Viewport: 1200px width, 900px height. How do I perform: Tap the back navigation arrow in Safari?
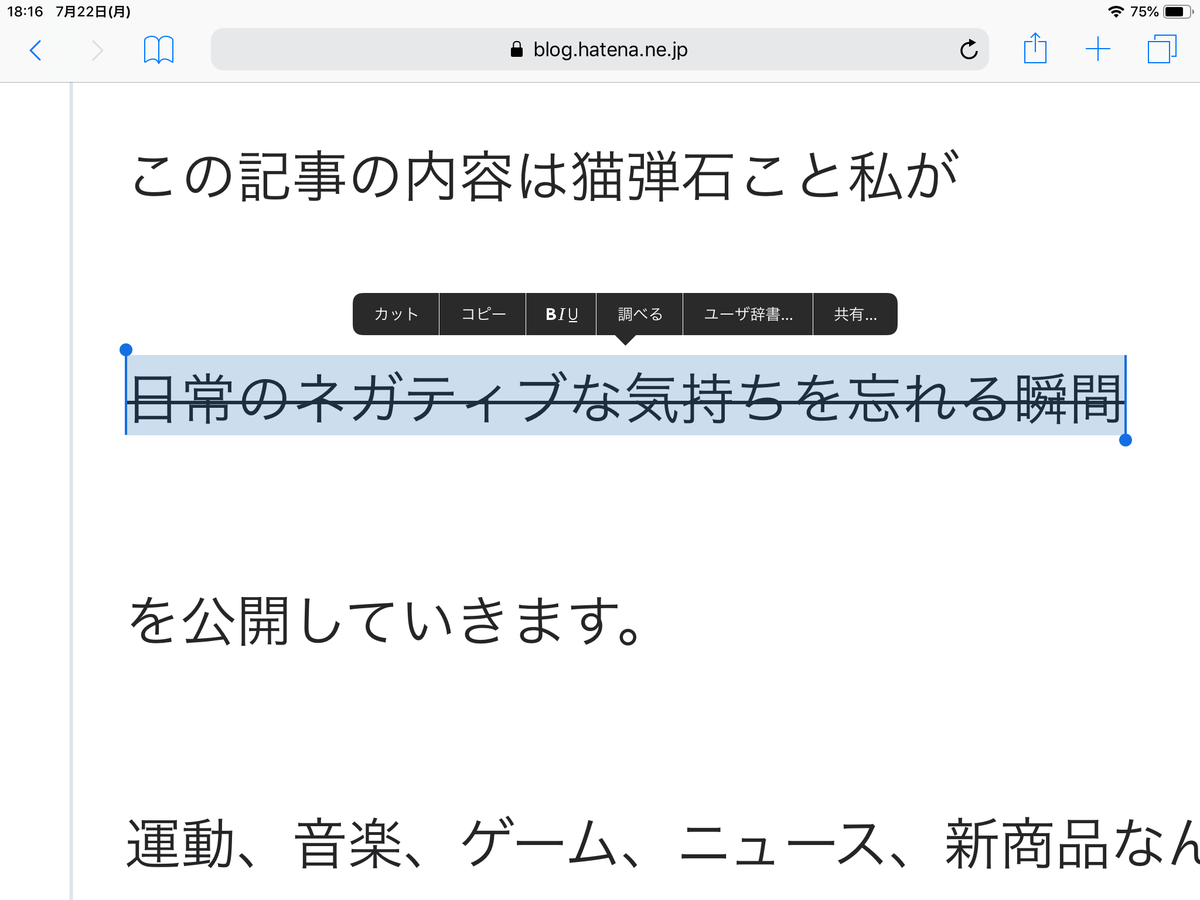pos(35,49)
